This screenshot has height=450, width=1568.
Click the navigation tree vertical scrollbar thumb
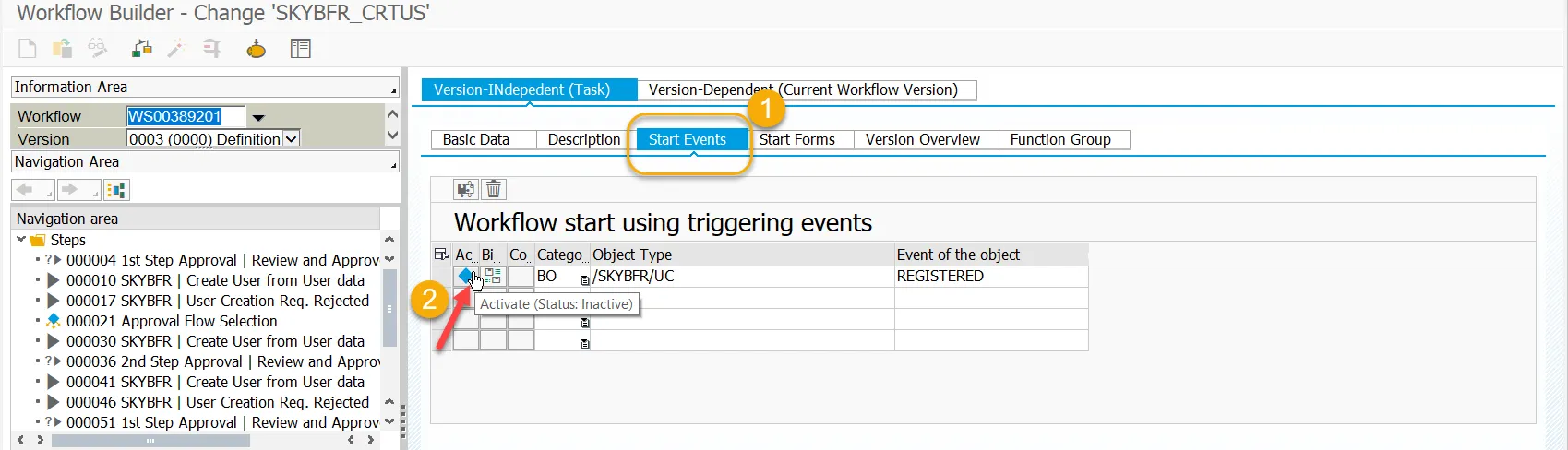pos(389,308)
